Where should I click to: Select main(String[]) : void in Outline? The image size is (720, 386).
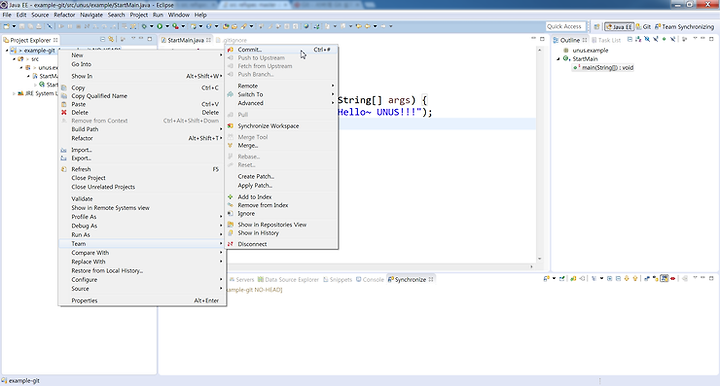click(x=604, y=67)
